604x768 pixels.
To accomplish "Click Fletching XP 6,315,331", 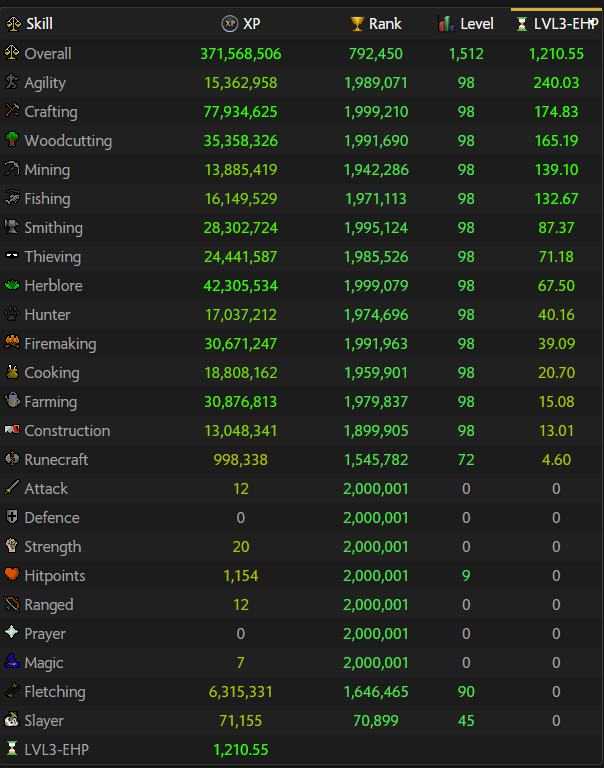I will (x=241, y=691).
